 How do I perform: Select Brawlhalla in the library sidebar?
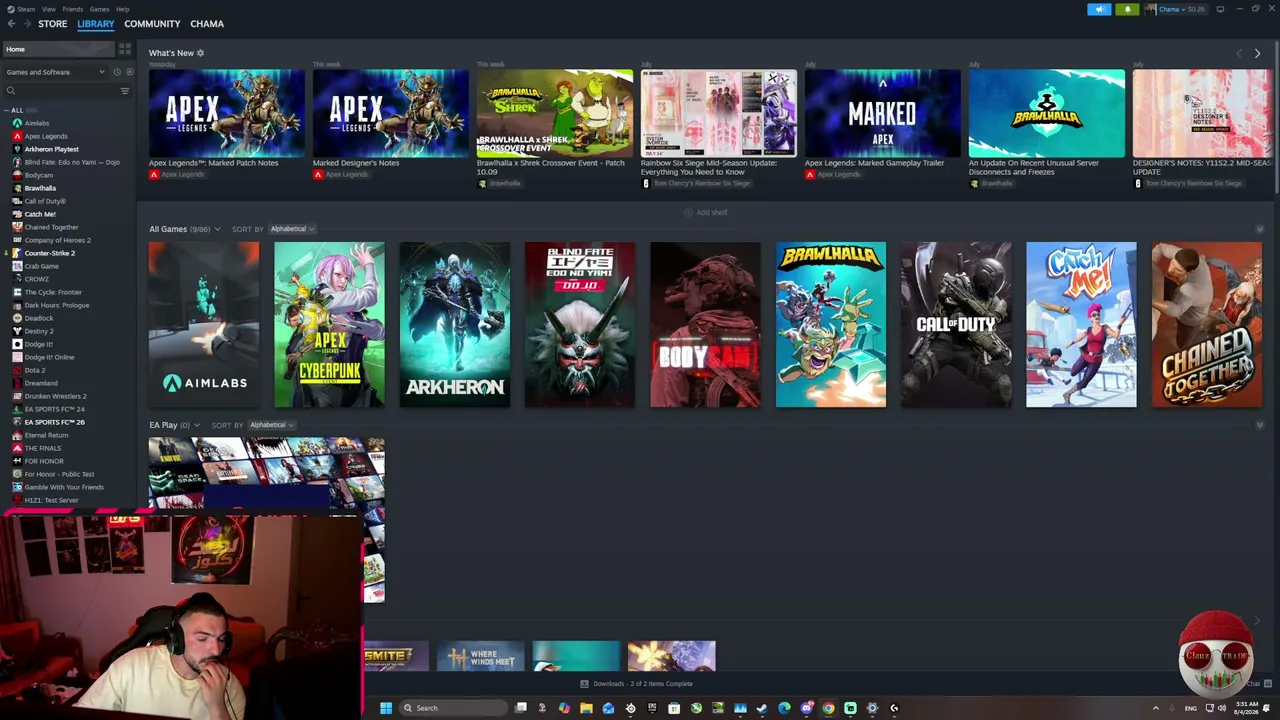[x=40, y=188]
